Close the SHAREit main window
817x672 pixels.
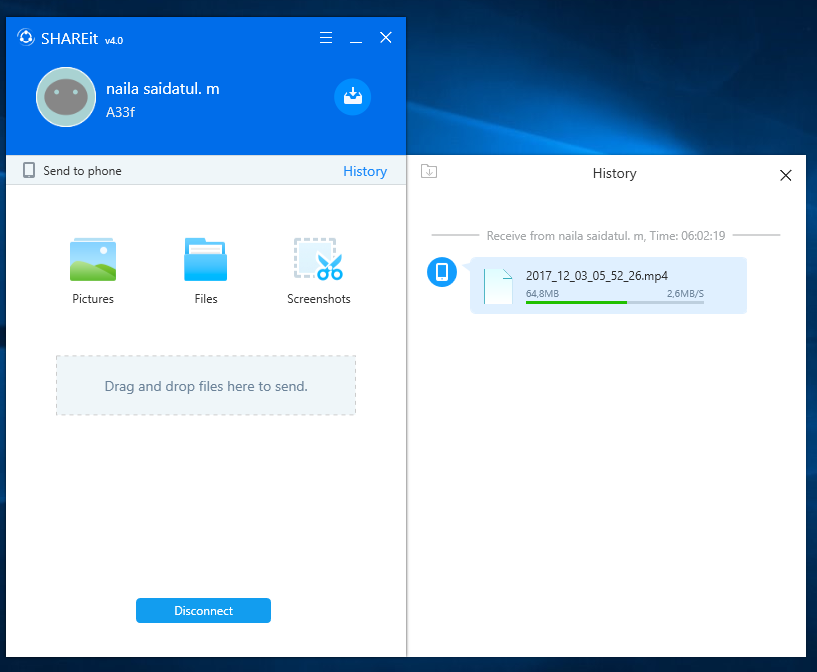(386, 38)
